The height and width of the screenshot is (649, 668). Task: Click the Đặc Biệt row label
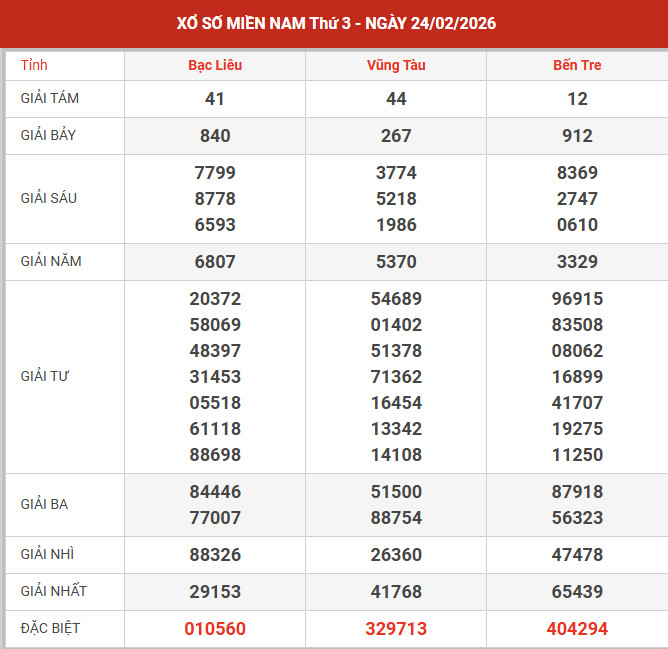click(50, 628)
